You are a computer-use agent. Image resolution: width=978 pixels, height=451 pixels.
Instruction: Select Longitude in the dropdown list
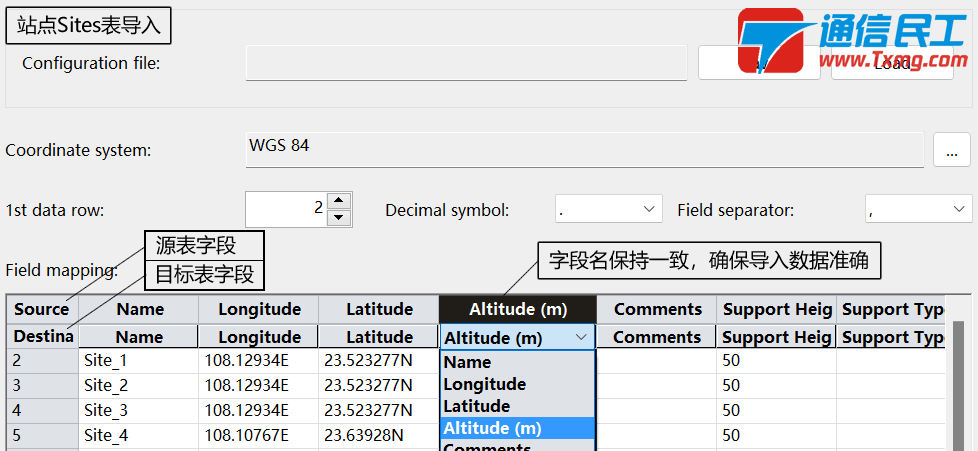(x=516, y=384)
